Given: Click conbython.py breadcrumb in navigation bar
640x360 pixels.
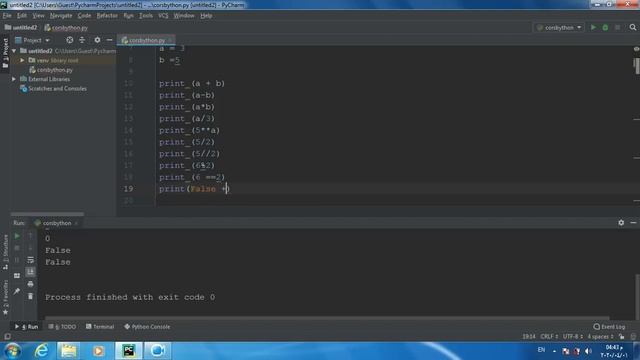Looking at the screenshot, I should pos(66,27).
